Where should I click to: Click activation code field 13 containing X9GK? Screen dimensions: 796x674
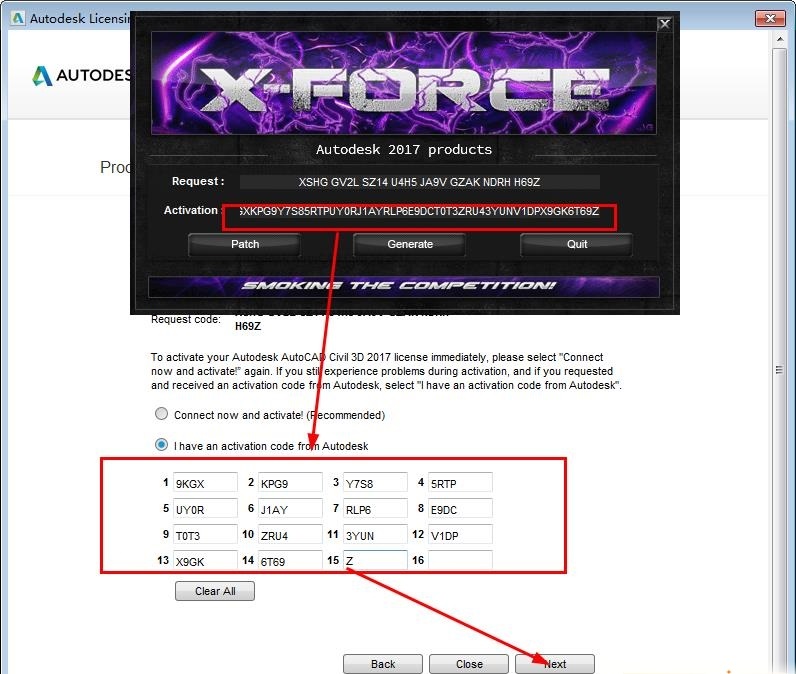[x=205, y=560]
